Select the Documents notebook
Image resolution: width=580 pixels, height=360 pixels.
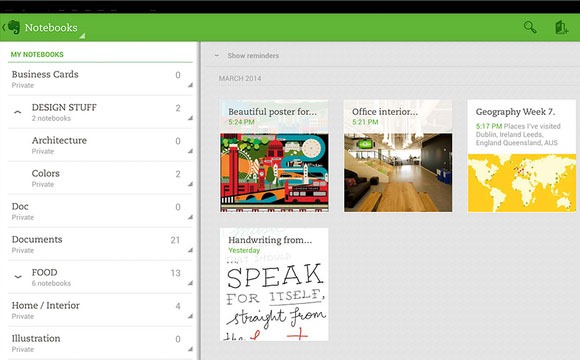tap(100, 244)
